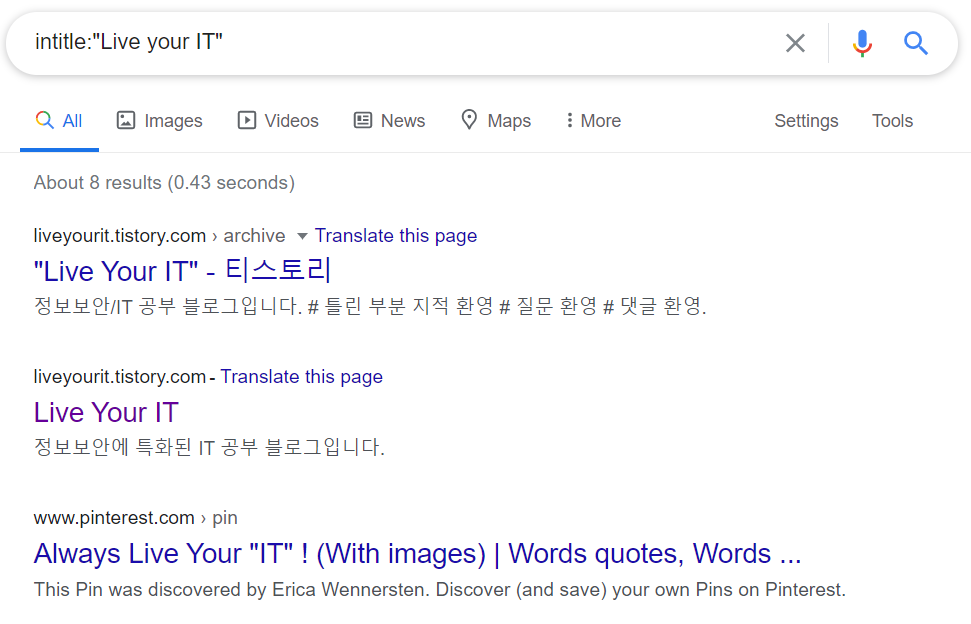Translate the first tistory archive result
Image resolution: width=971 pixels, height=624 pixels.
click(x=396, y=236)
